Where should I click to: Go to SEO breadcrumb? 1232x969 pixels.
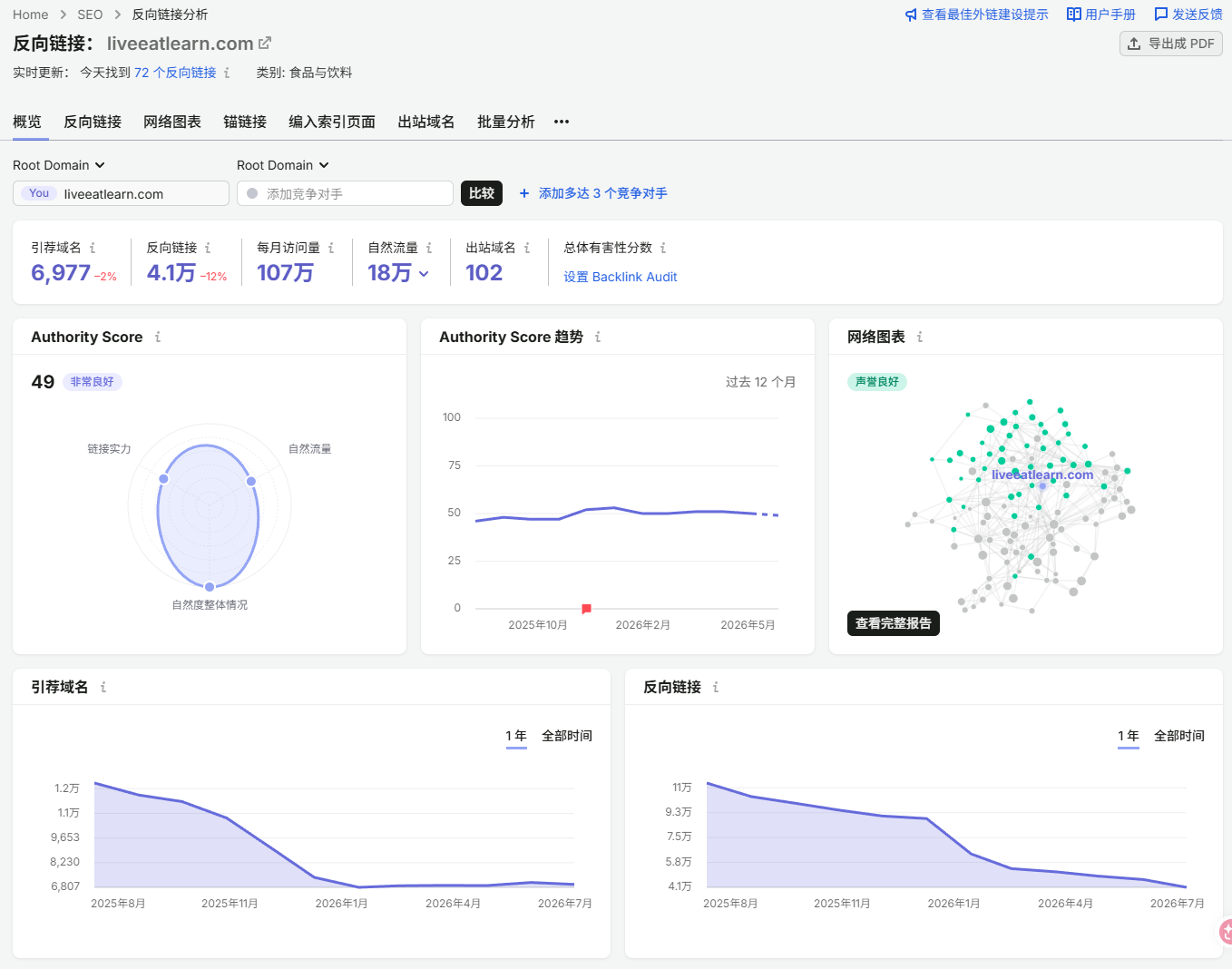click(90, 15)
